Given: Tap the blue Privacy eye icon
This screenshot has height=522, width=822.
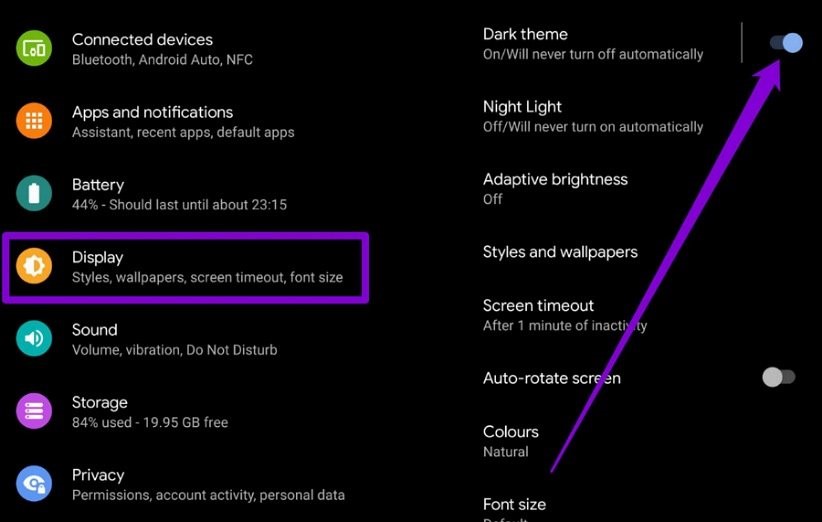Looking at the screenshot, I should click(34, 483).
